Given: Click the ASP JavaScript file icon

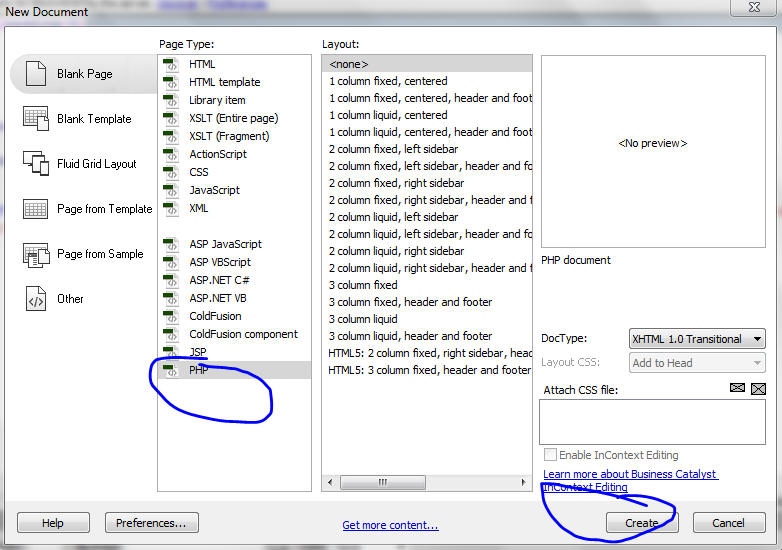Looking at the screenshot, I should (x=171, y=244).
